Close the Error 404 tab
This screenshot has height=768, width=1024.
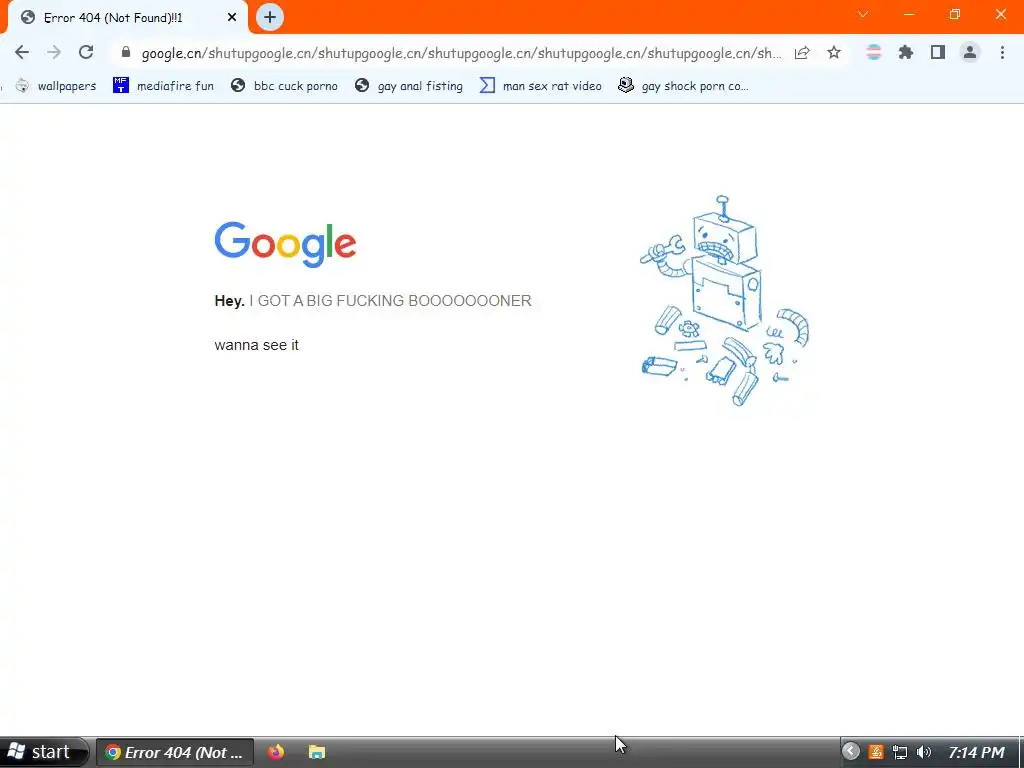(x=232, y=18)
